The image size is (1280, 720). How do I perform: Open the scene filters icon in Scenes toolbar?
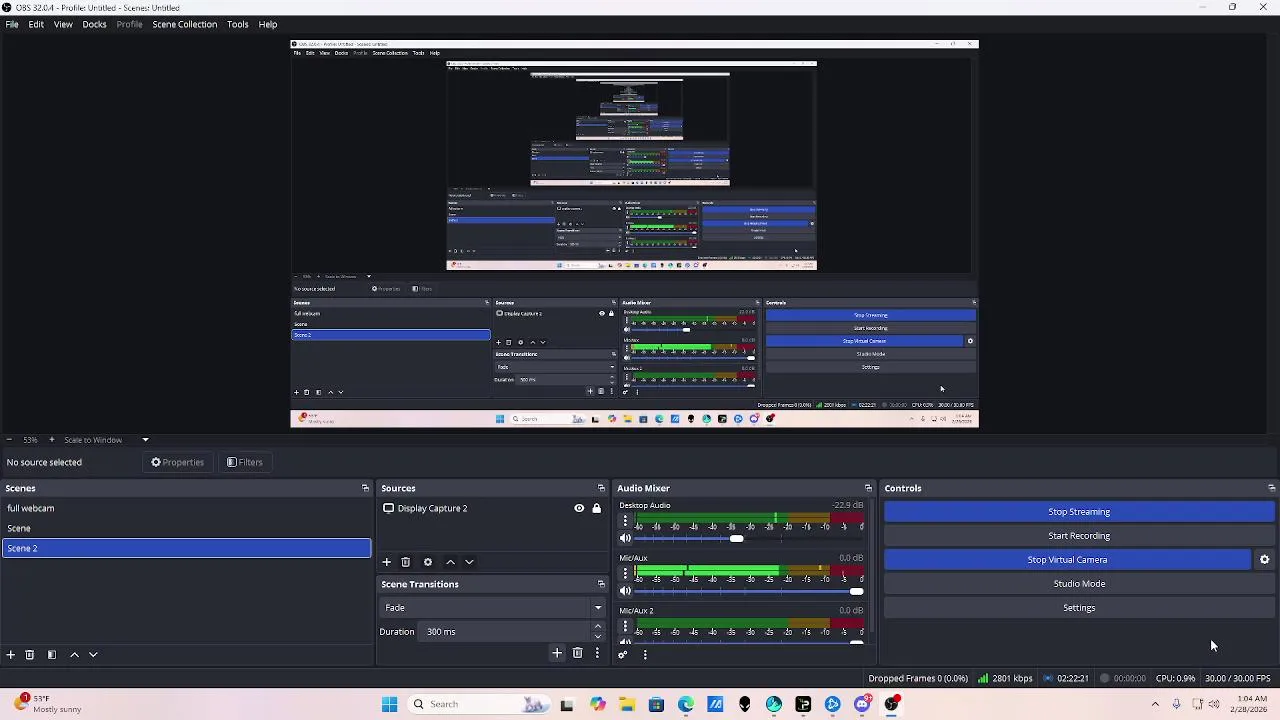(52, 654)
